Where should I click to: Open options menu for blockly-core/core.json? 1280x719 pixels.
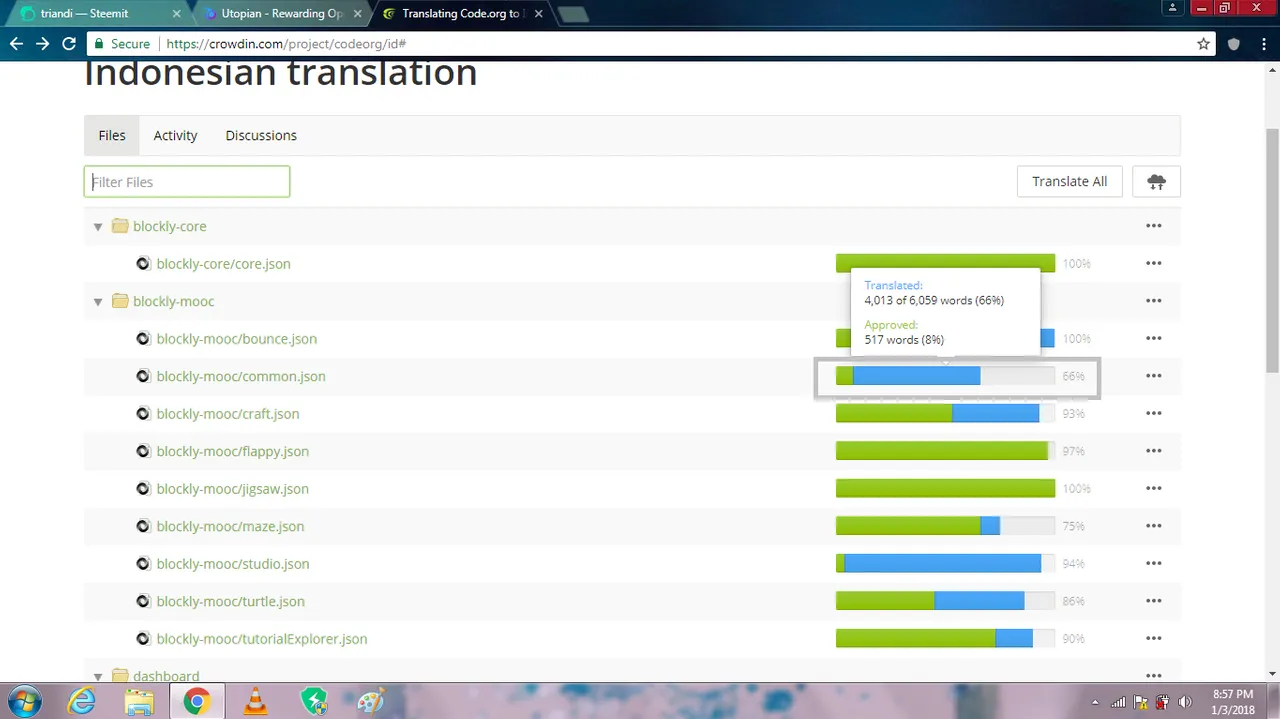1154,264
